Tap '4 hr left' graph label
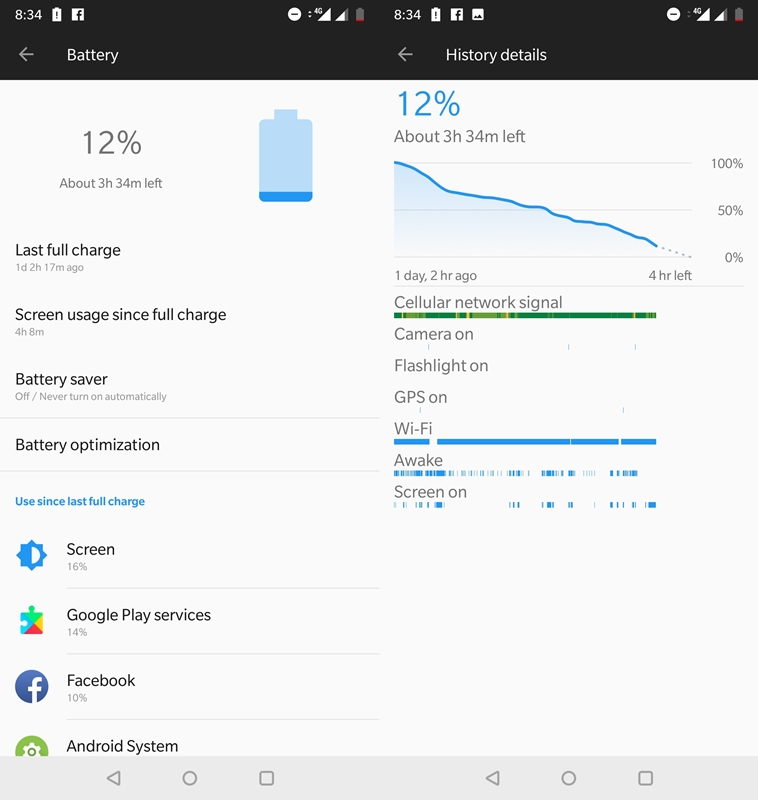 670,276
